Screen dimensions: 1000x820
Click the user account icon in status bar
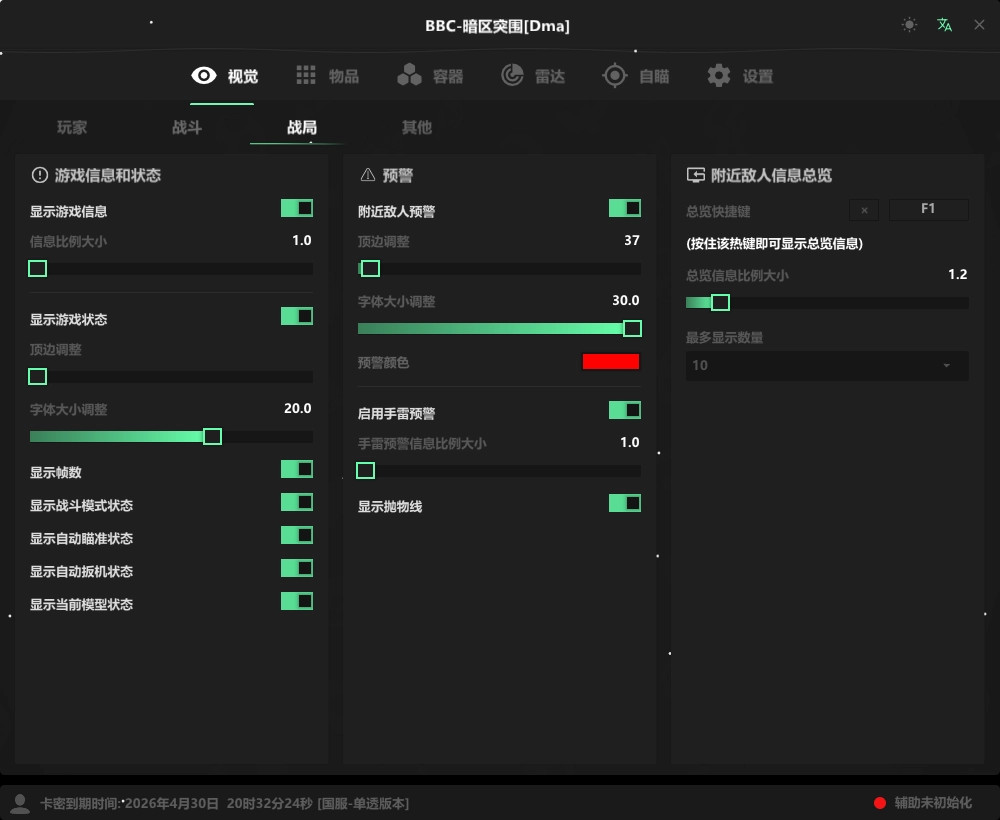pos(20,802)
